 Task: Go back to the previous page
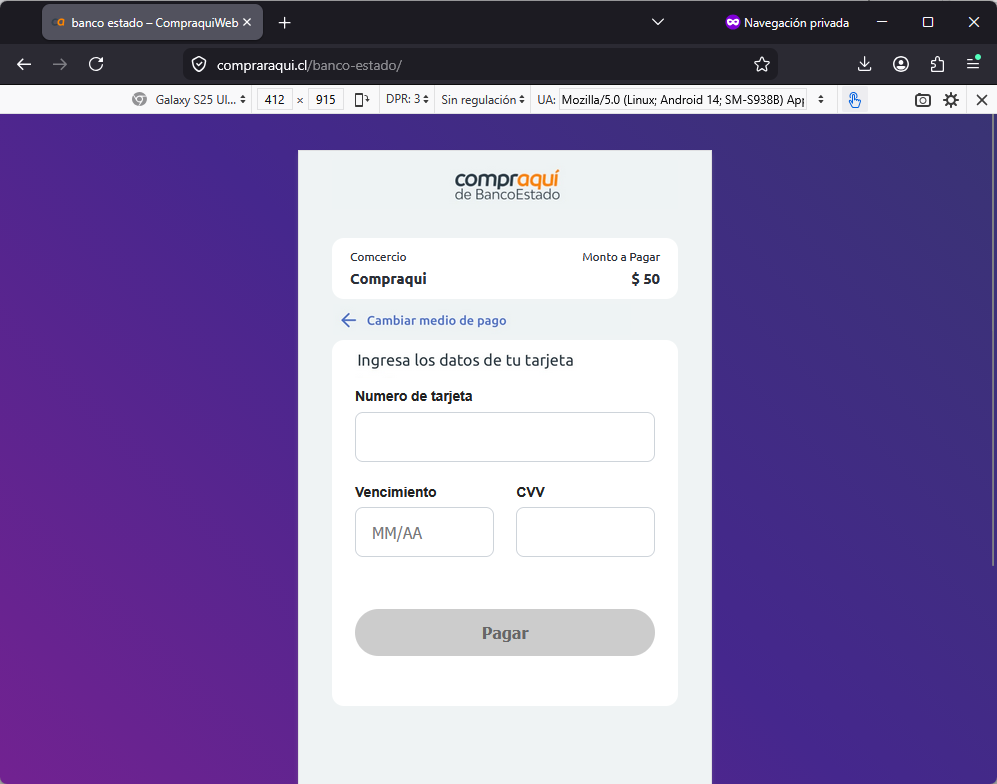click(24, 64)
